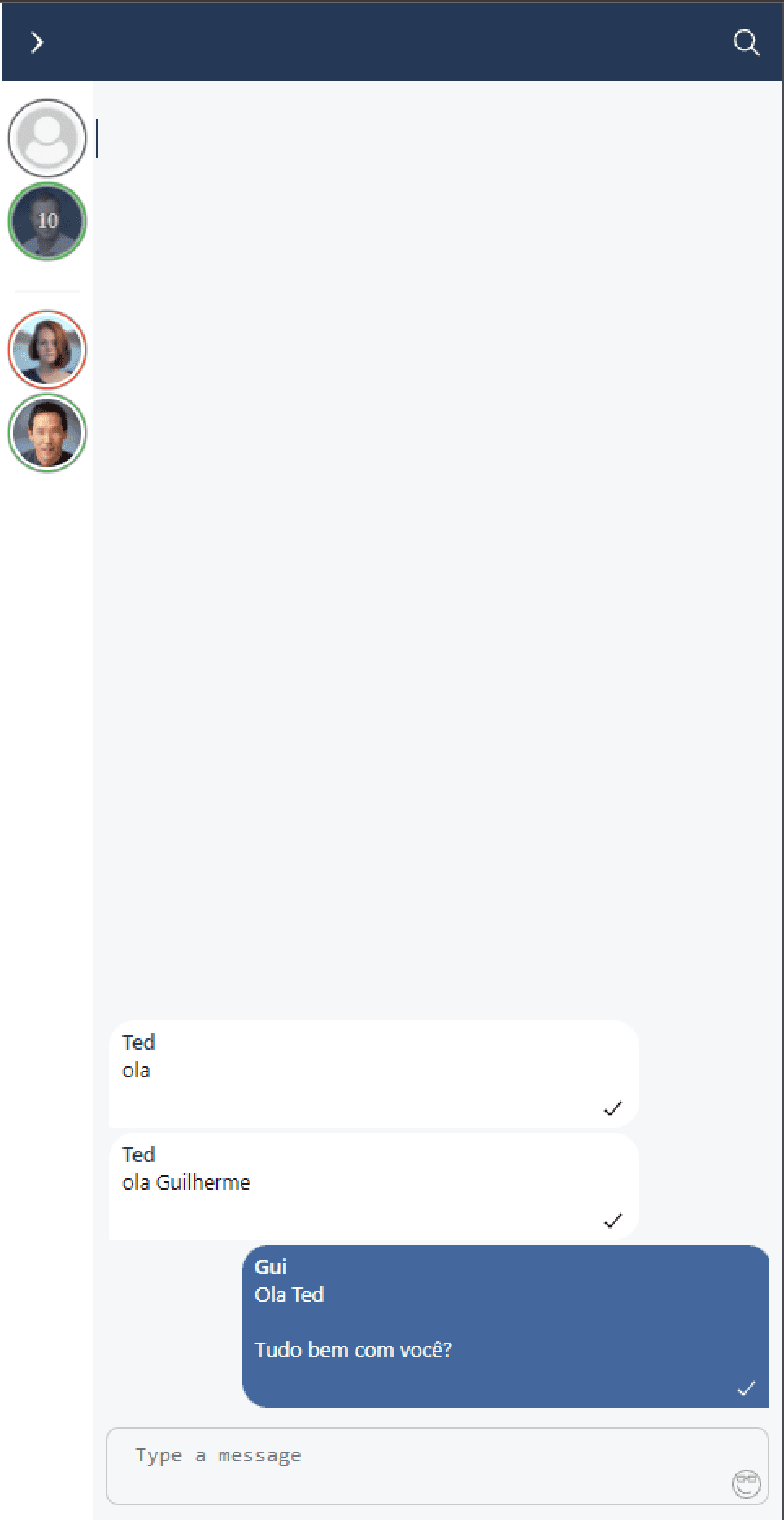Expand the sidebar with the header chevron
The width and height of the screenshot is (784, 1520).
click(x=37, y=42)
